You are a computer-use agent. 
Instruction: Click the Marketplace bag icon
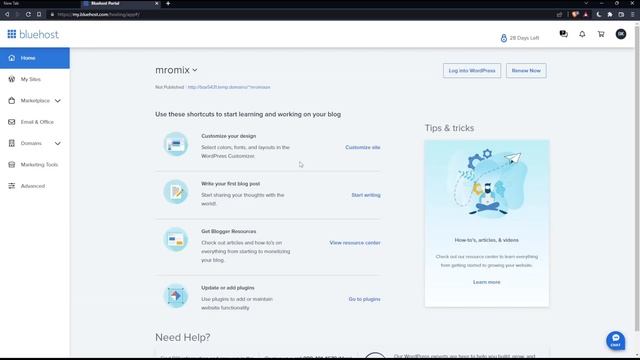click(12, 100)
